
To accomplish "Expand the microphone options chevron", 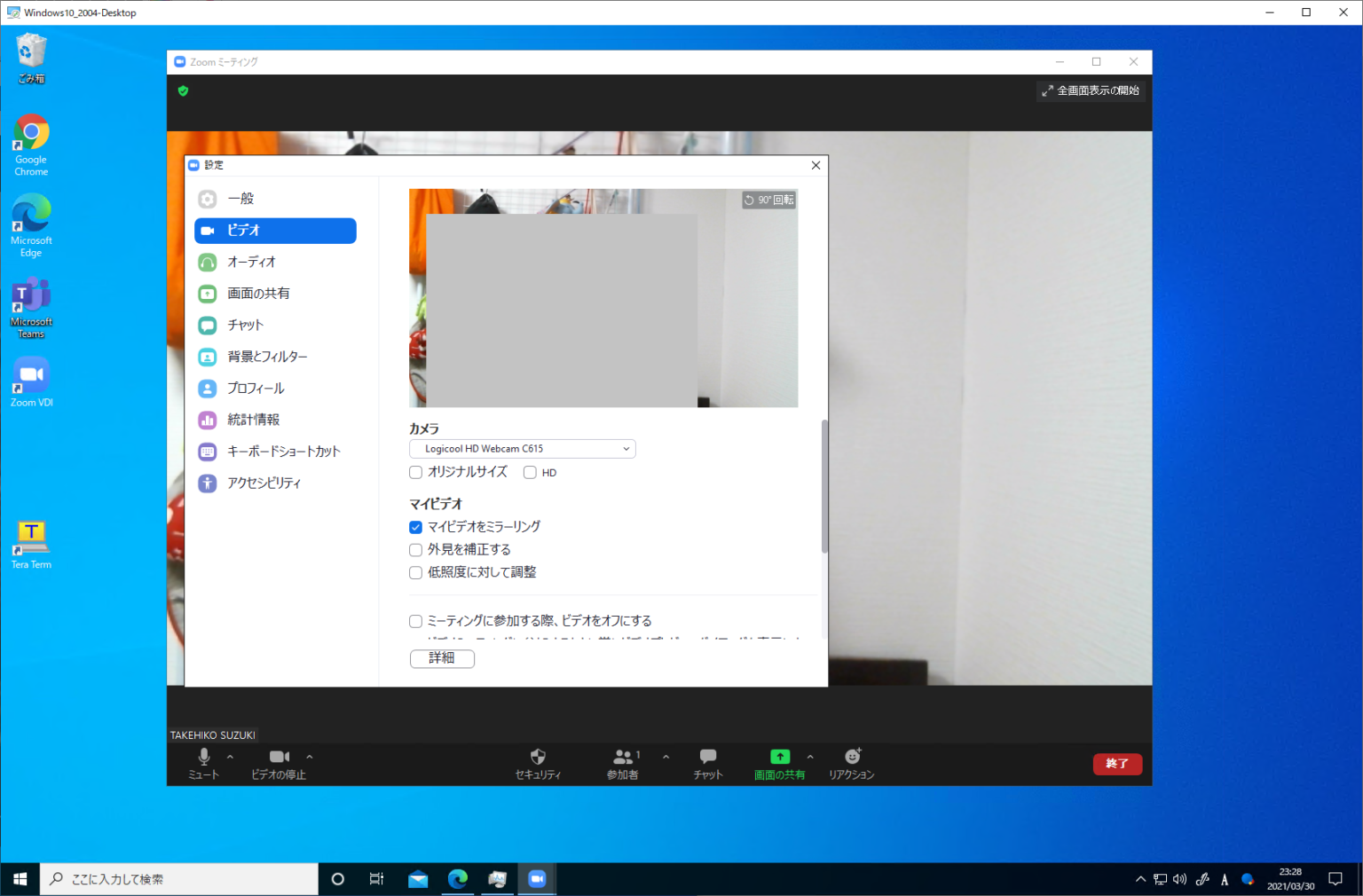I will pos(230,757).
